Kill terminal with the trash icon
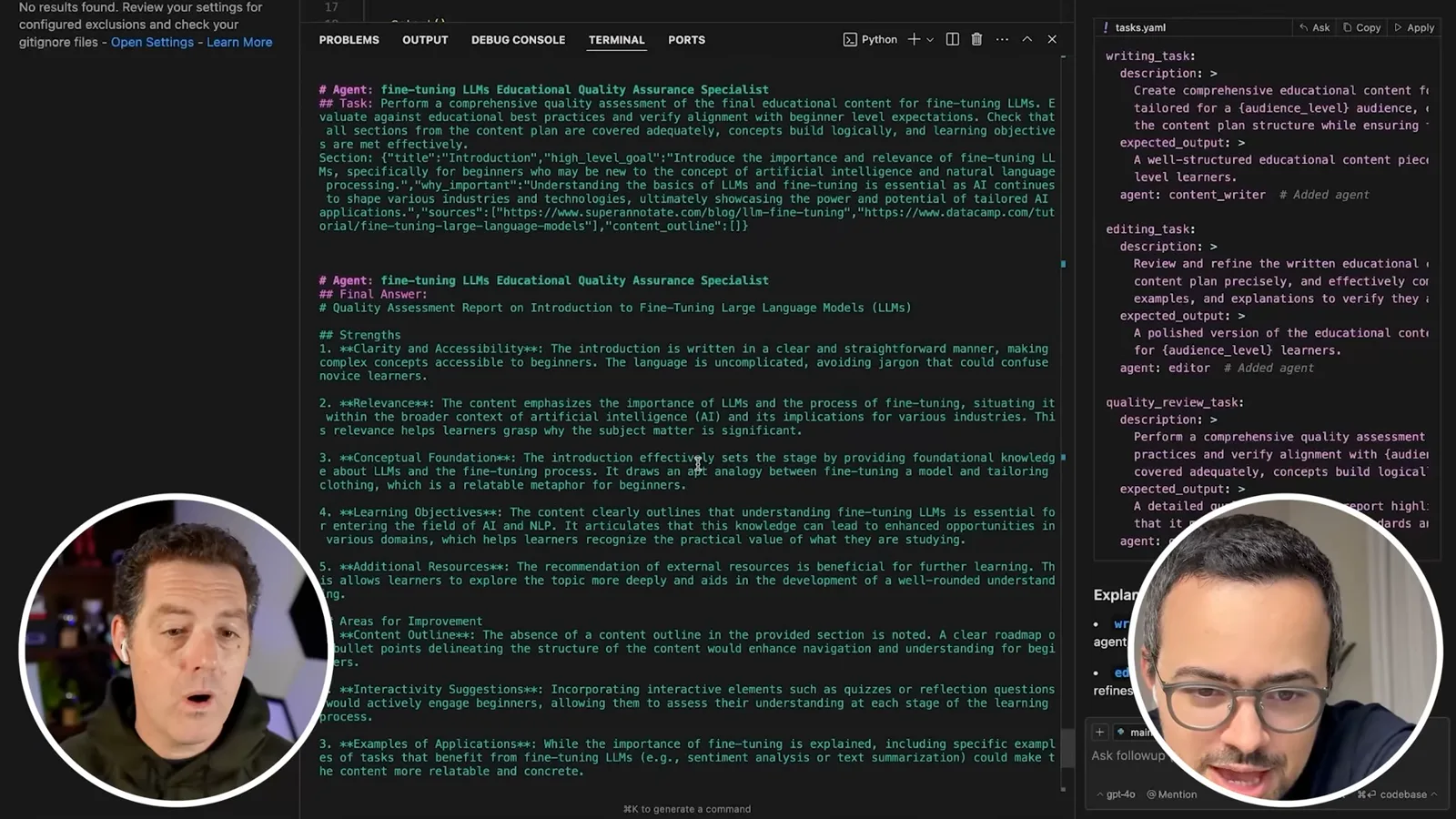 point(976,39)
